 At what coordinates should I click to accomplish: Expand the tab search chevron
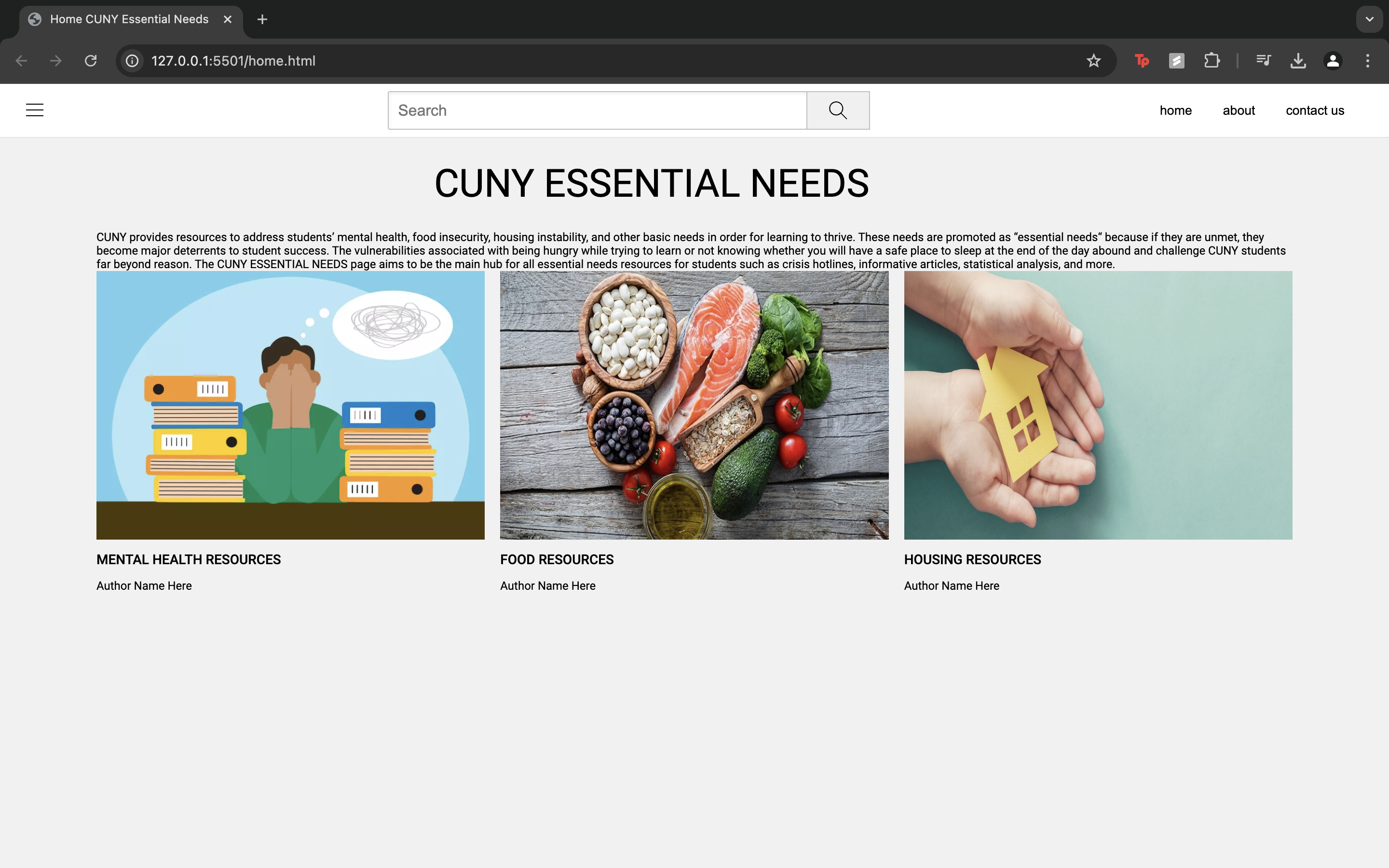pos(1370,19)
